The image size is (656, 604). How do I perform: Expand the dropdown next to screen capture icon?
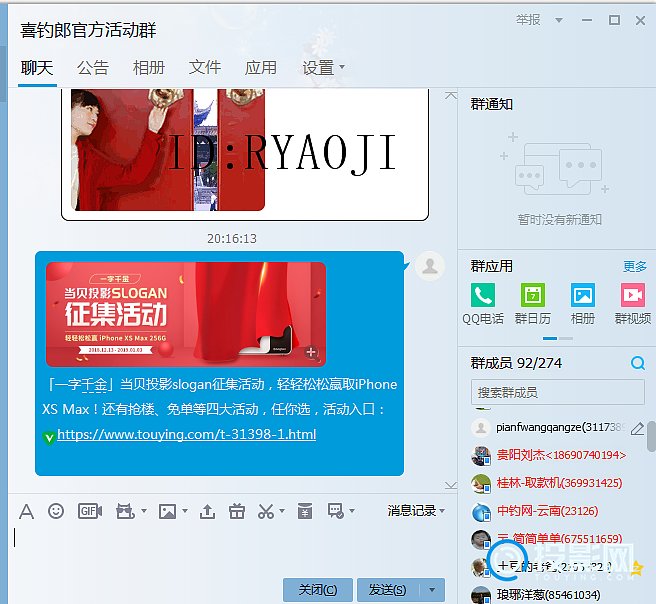(x=144, y=511)
